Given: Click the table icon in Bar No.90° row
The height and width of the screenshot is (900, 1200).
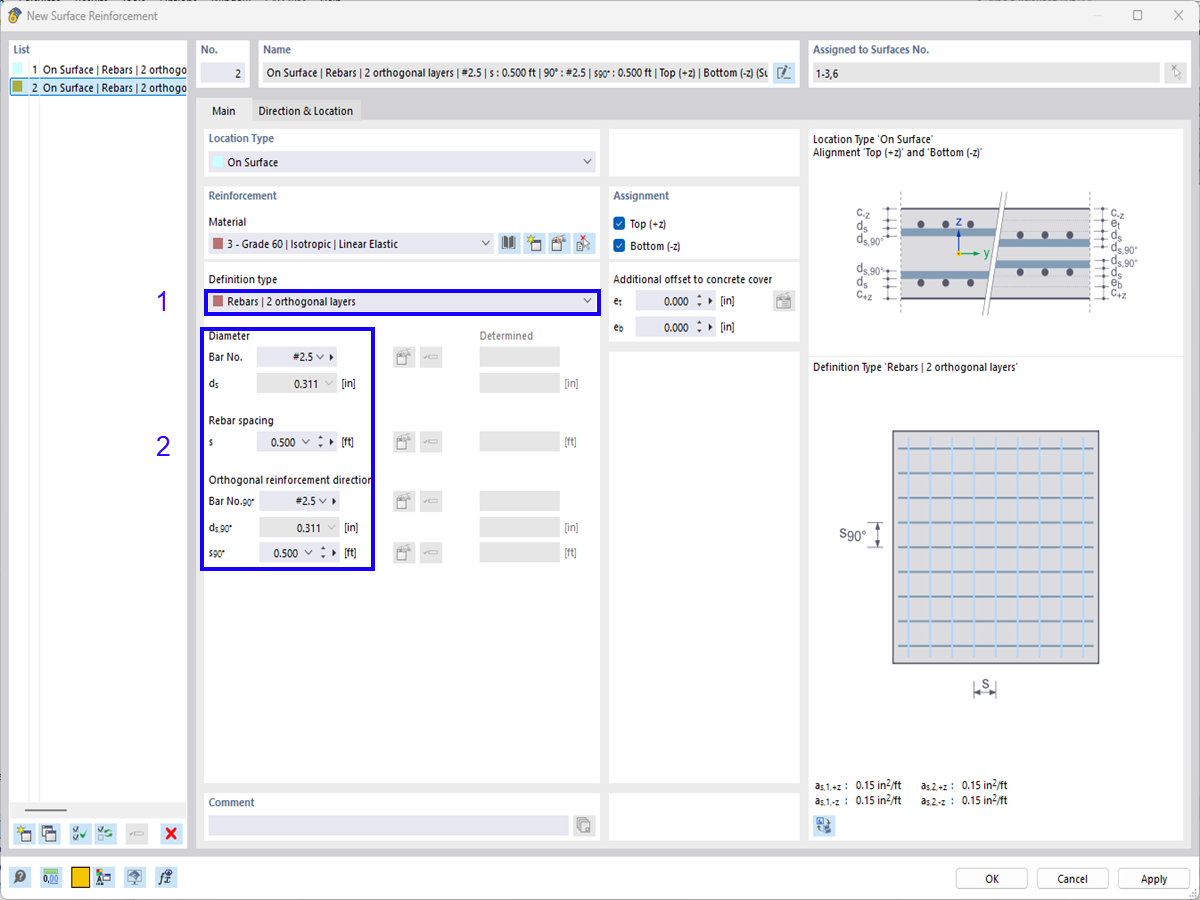Looking at the screenshot, I should tap(404, 501).
